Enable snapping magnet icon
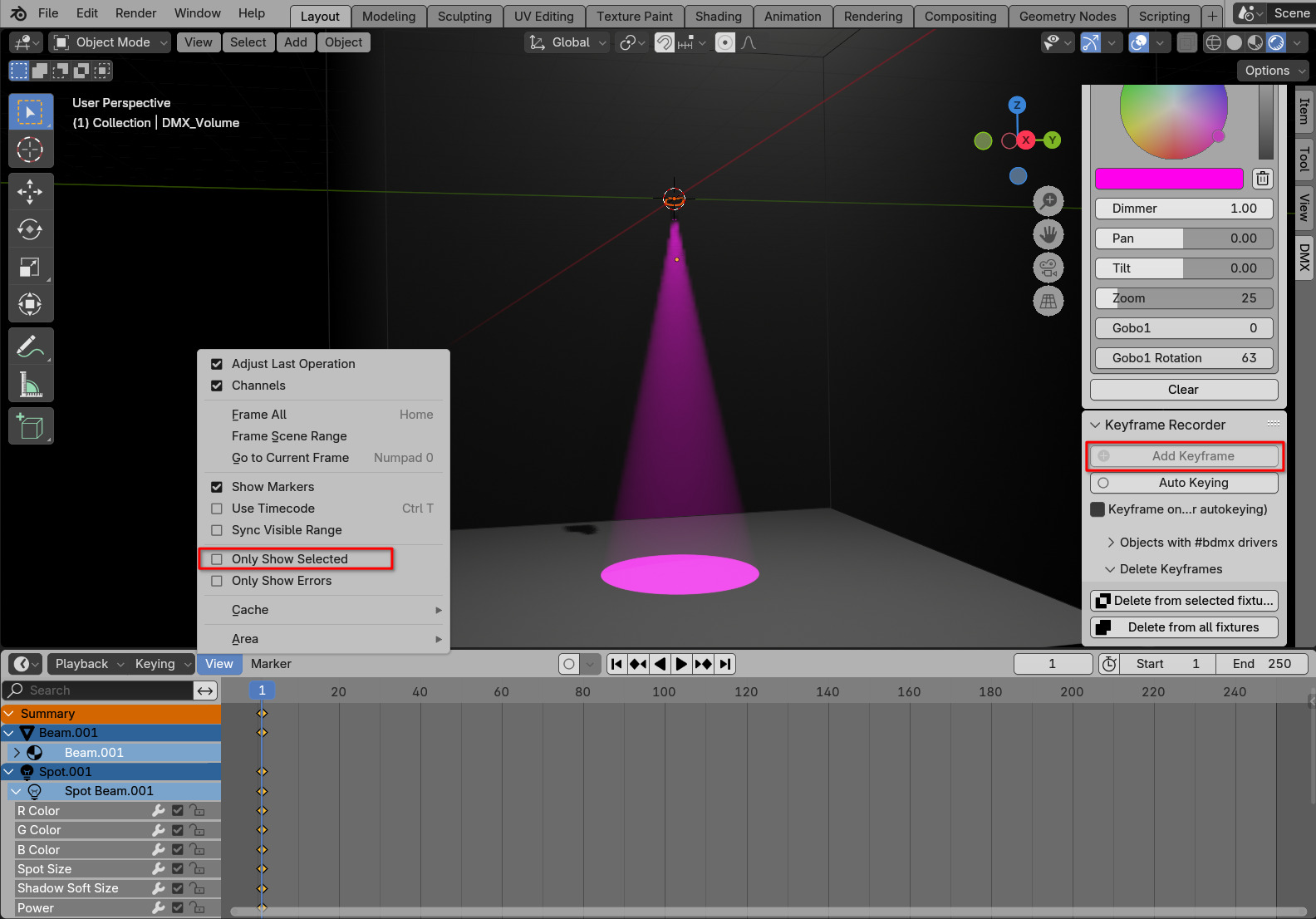 tap(664, 42)
